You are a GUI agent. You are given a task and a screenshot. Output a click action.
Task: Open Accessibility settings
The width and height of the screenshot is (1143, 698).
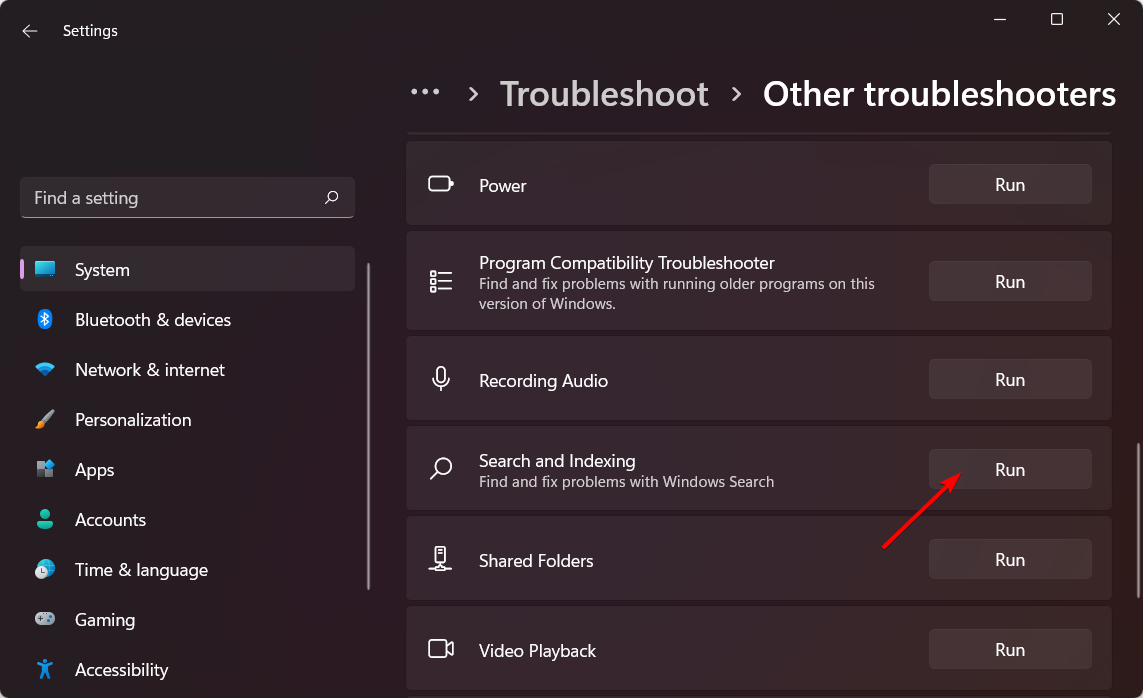187,669
